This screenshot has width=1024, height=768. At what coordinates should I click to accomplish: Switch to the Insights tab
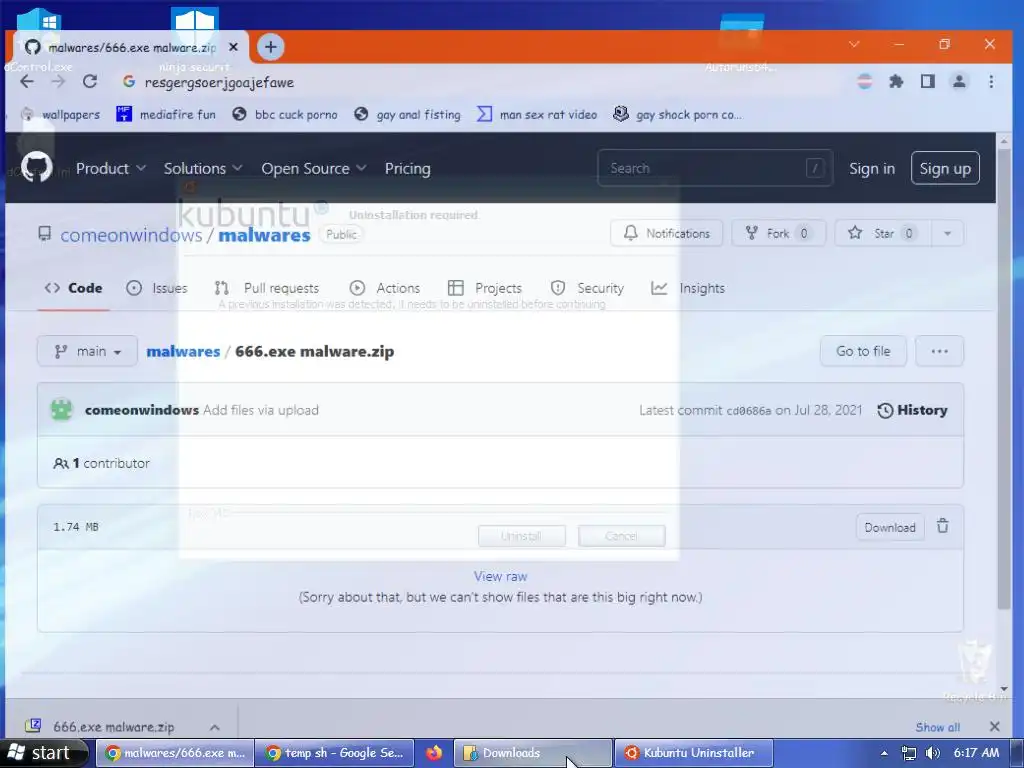coord(688,288)
